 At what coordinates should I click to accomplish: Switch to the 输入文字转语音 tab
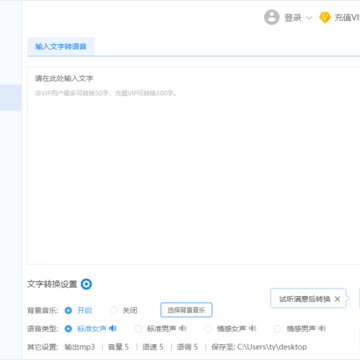pos(61,46)
